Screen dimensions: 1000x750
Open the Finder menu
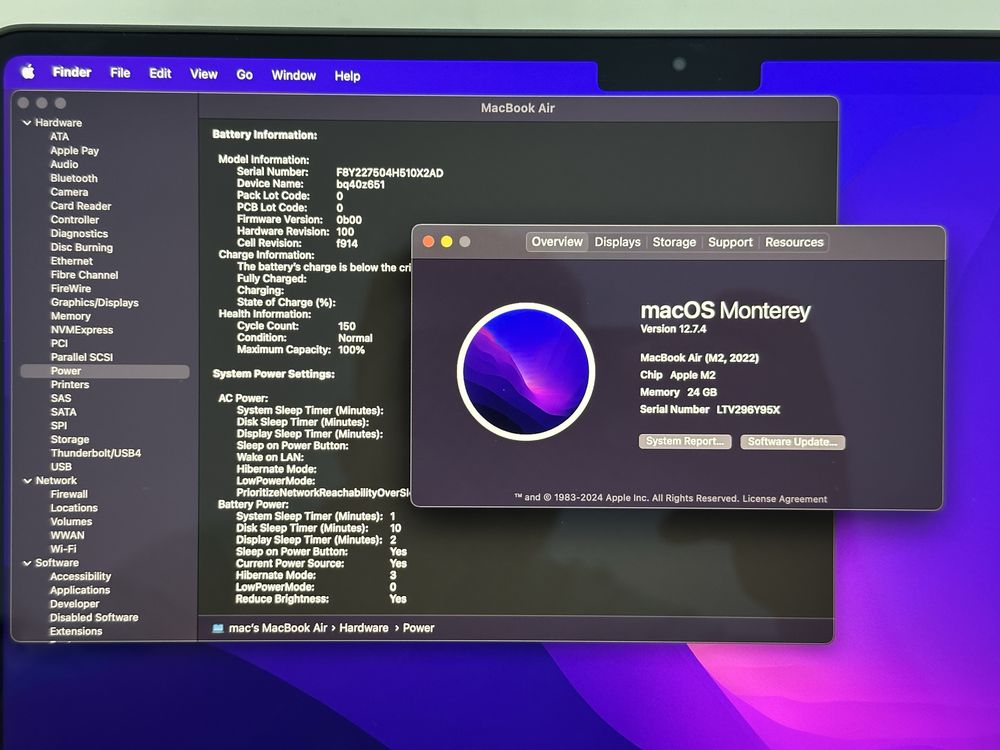click(71, 72)
